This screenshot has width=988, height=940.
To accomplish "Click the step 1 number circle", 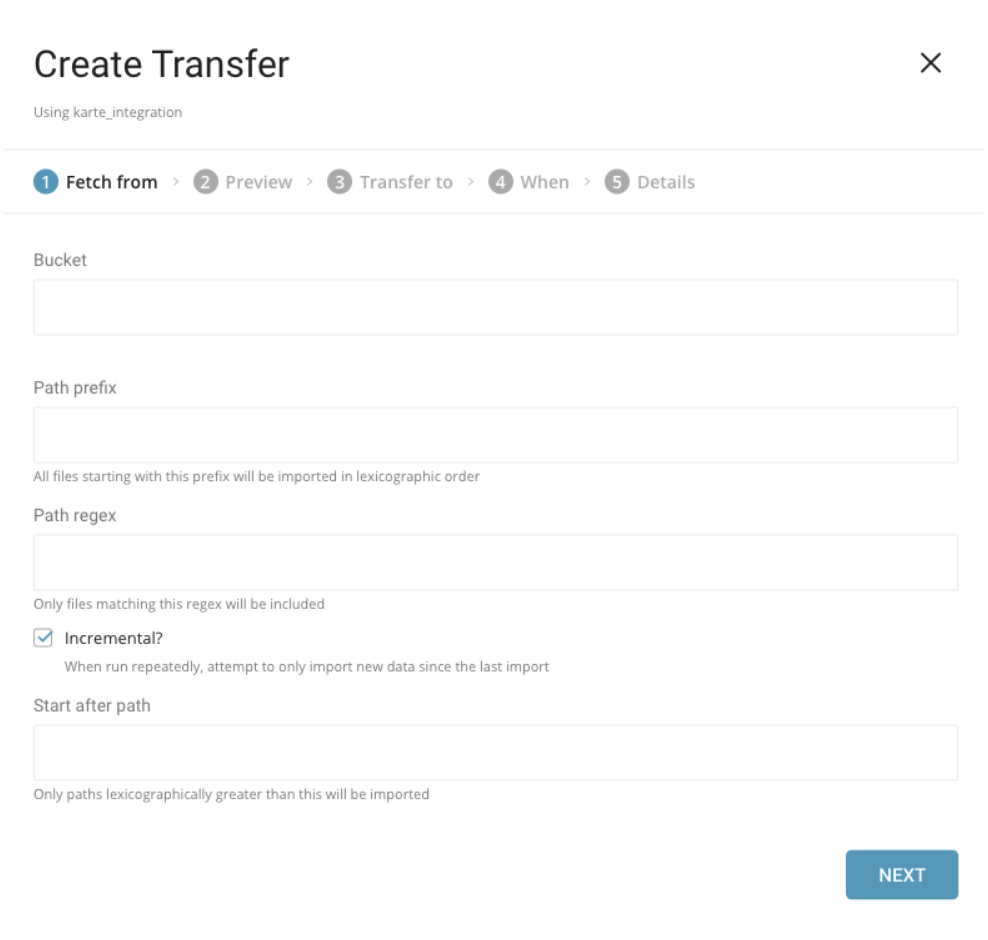I will pos(46,182).
